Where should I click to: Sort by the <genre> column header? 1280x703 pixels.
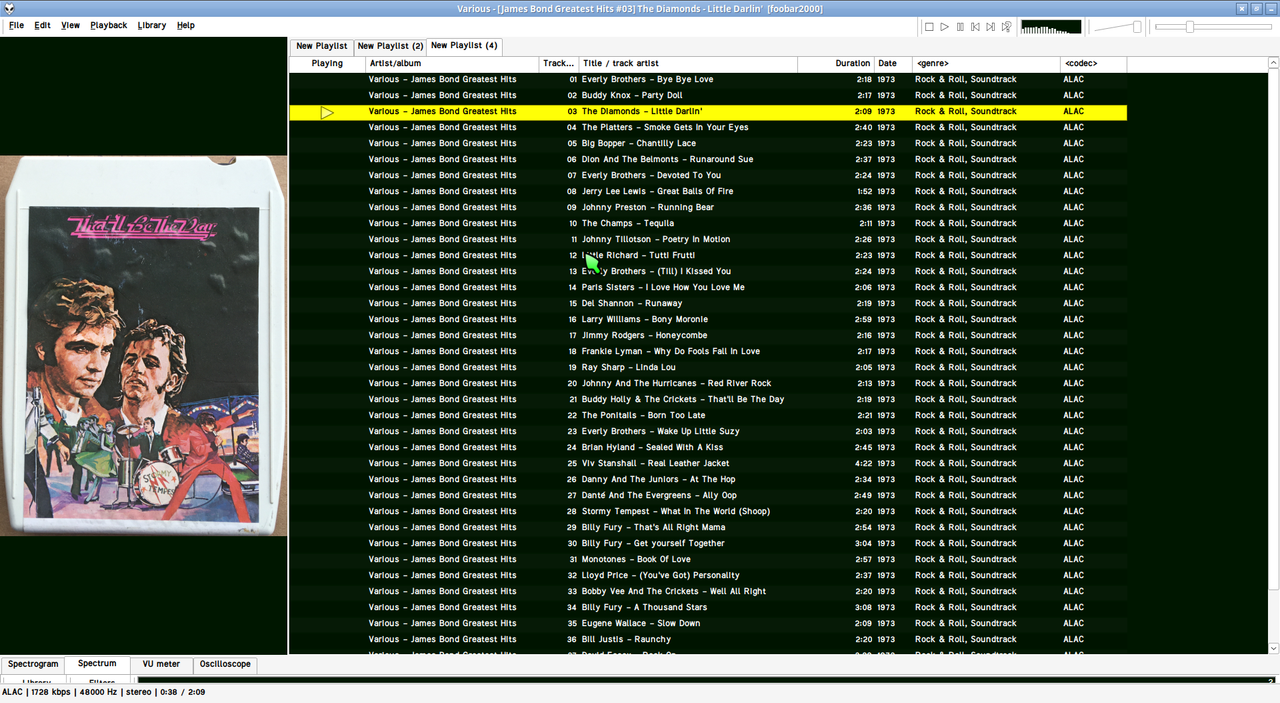[986, 63]
